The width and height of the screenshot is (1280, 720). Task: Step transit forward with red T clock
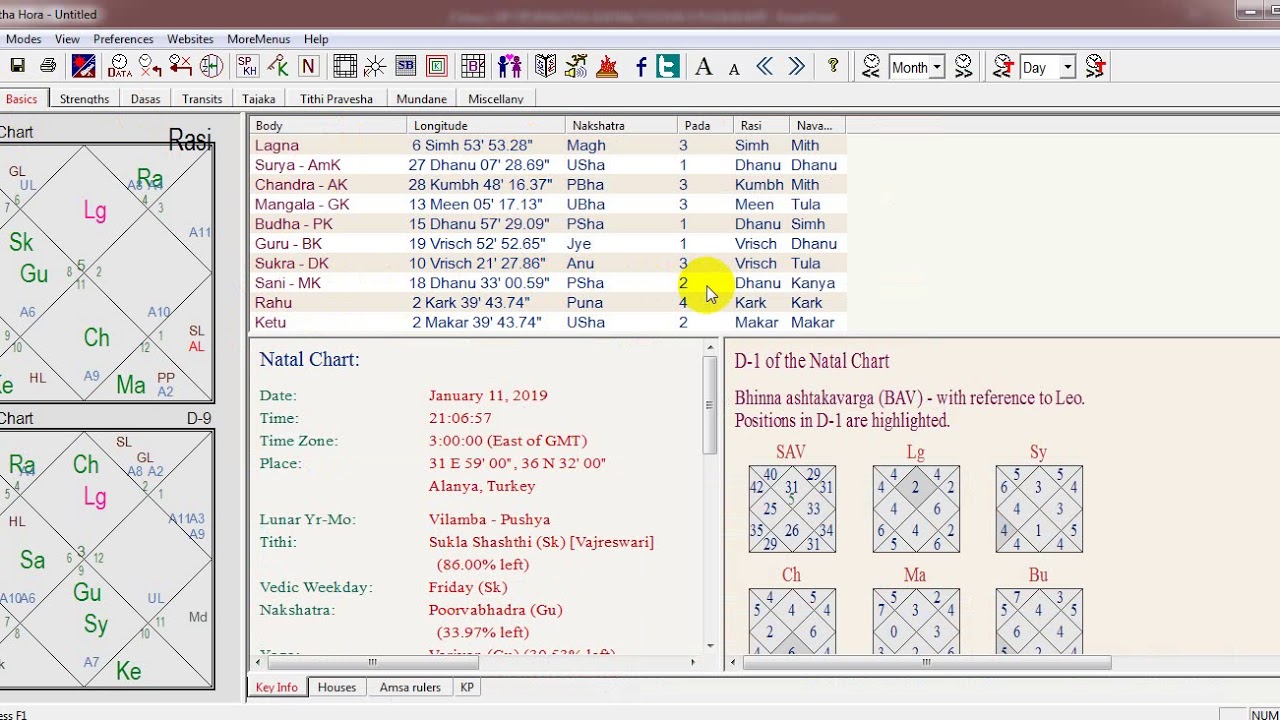pyautogui.click(x=1095, y=66)
